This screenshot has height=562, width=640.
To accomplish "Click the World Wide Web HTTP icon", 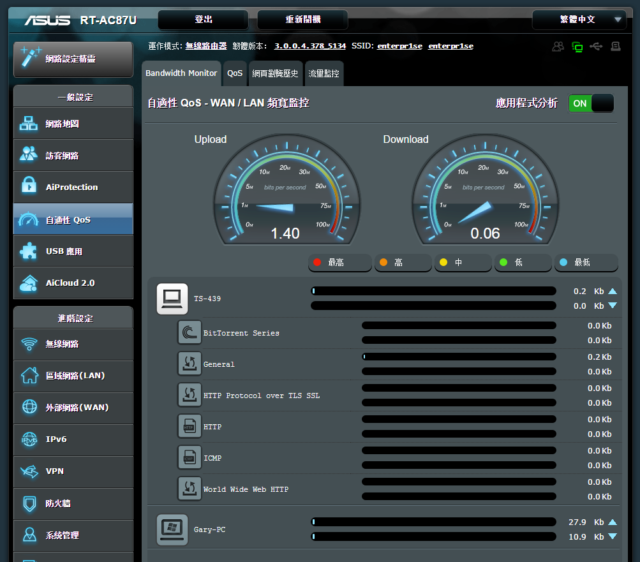I will (x=189, y=489).
